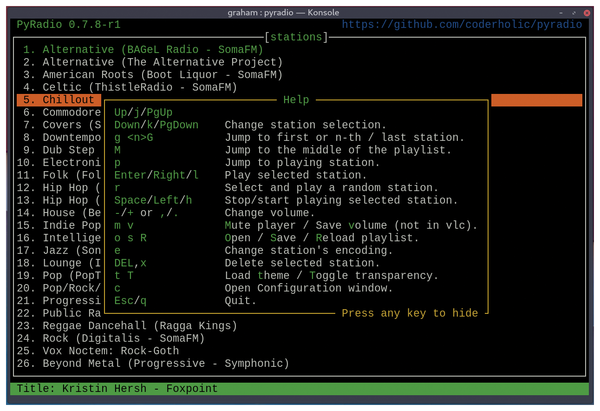600x411 pixels.
Task: Select station 7 Covers
Action: coord(62,125)
